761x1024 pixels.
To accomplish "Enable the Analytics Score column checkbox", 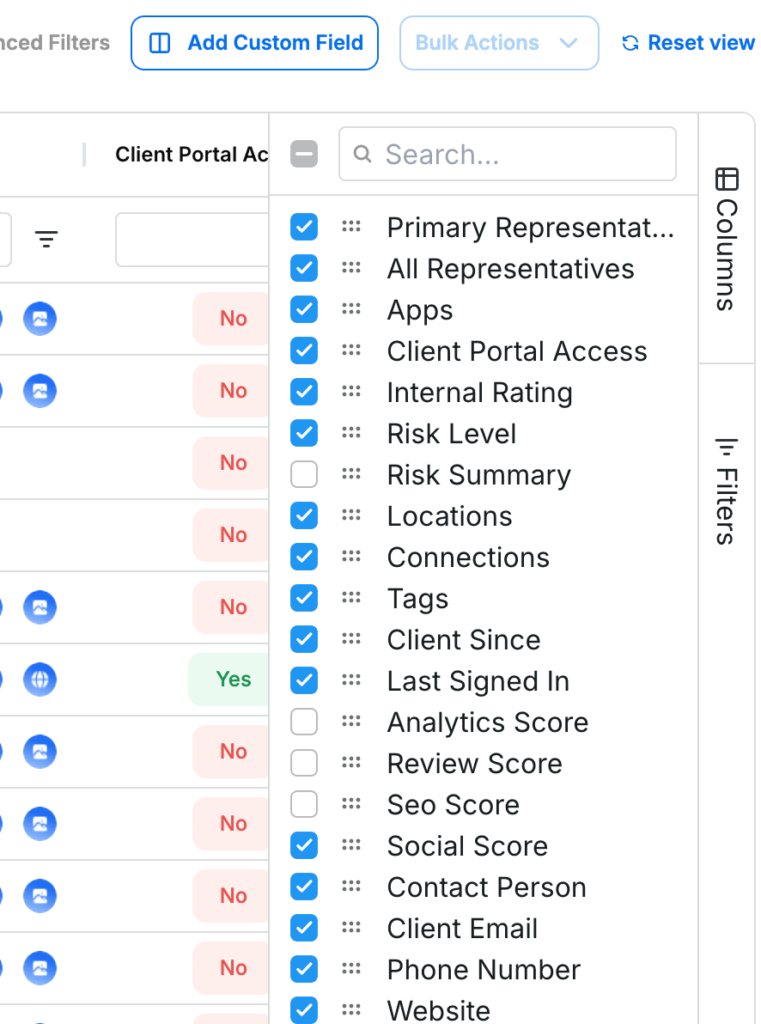I will pyautogui.click(x=304, y=722).
